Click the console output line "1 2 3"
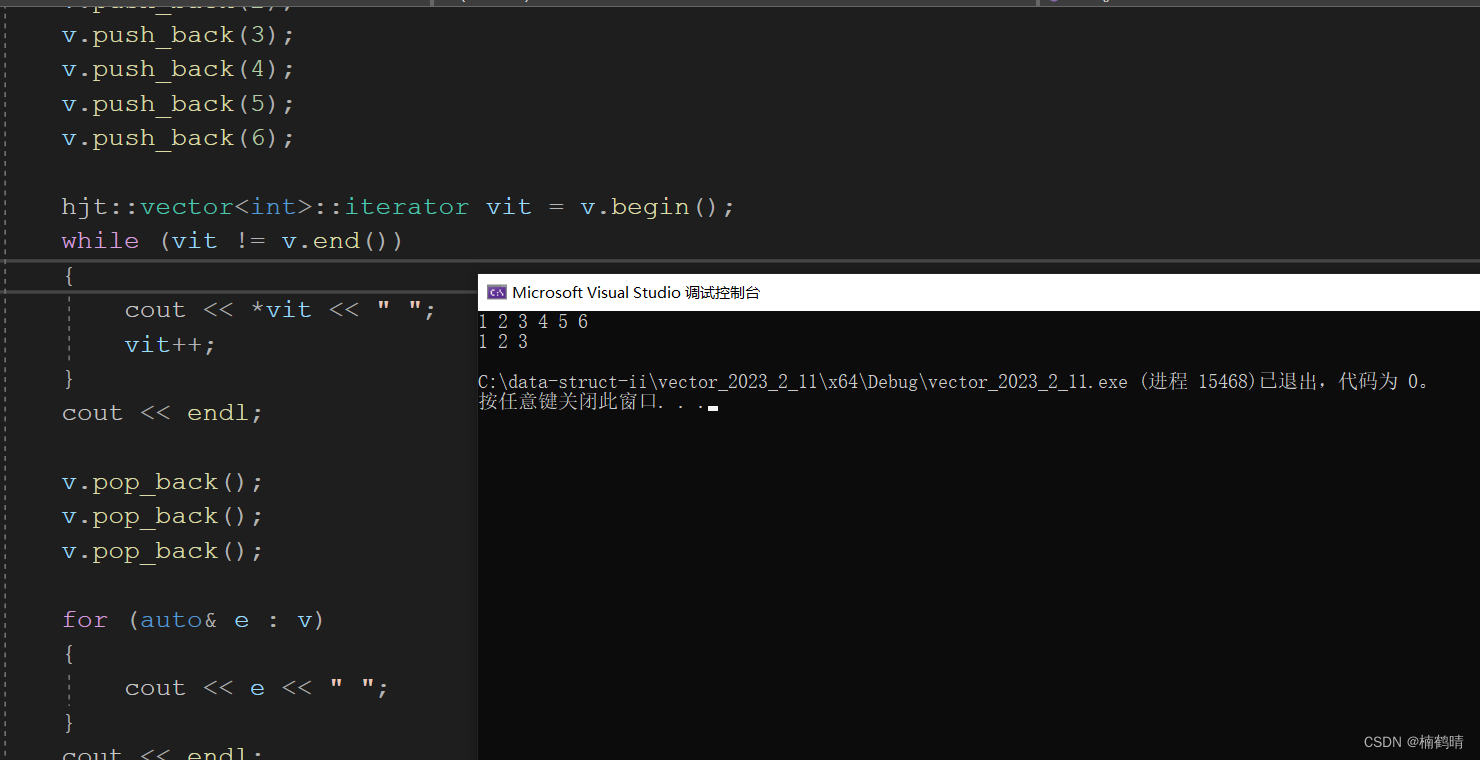Viewport: 1480px width, 760px height. tap(503, 342)
